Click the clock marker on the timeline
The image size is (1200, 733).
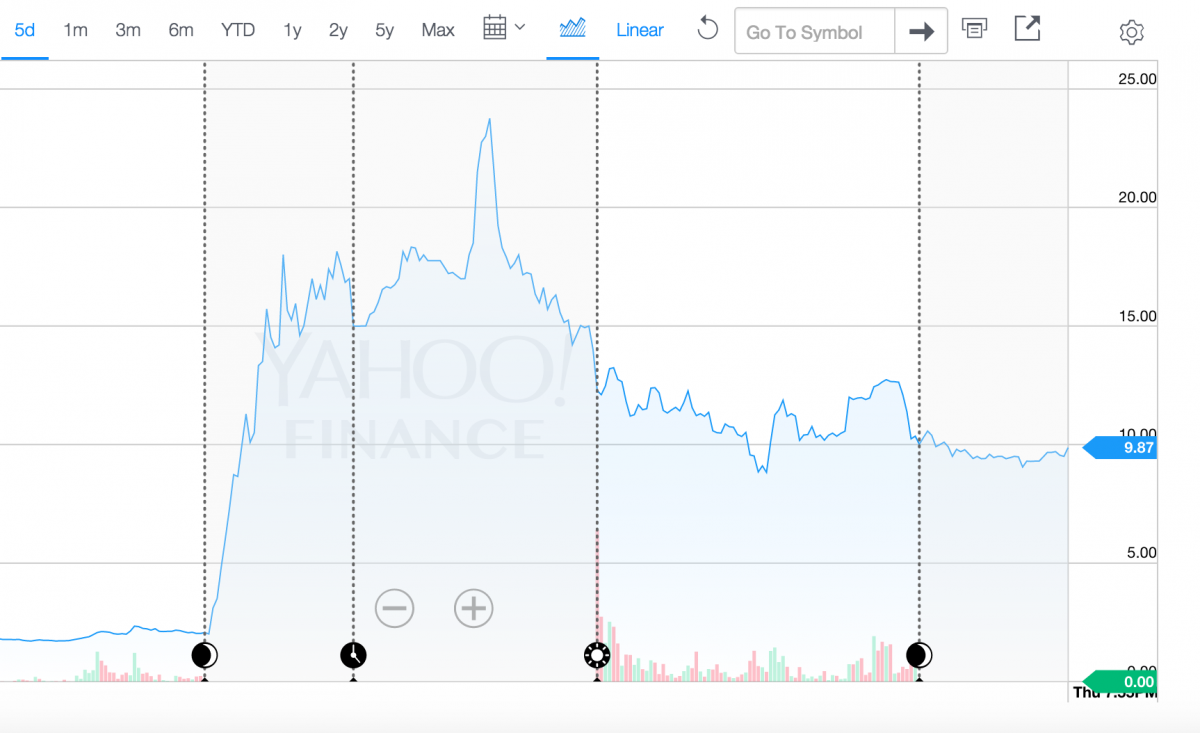[353, 655]
